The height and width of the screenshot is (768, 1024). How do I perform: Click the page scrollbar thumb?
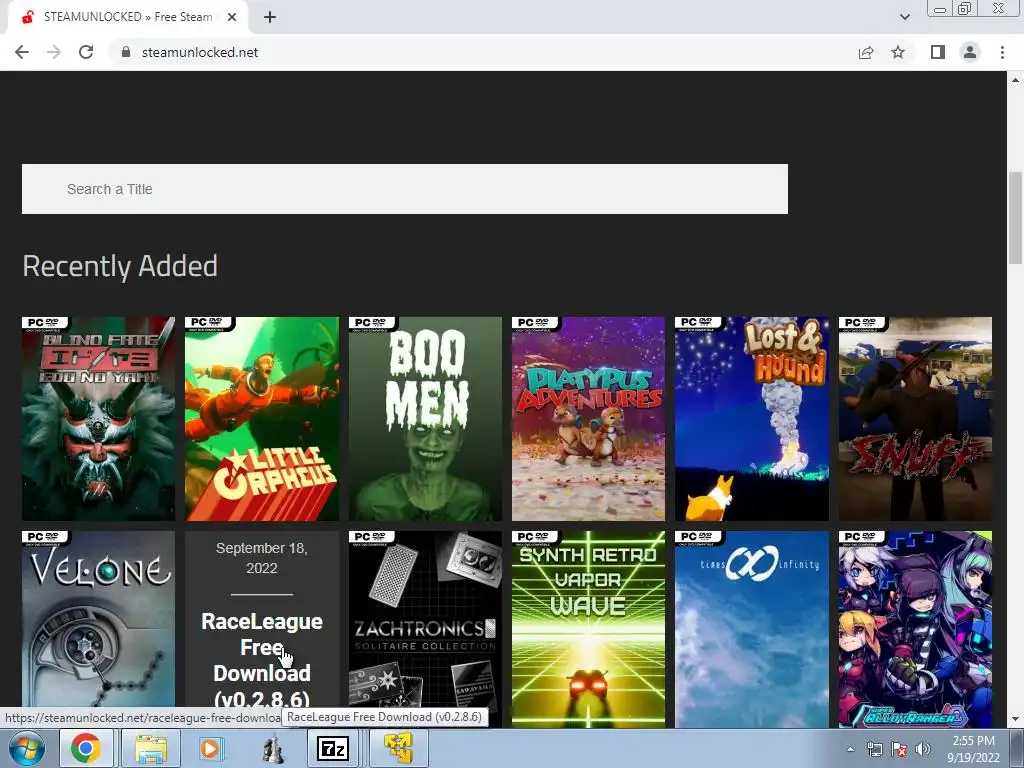point(1015,217)
